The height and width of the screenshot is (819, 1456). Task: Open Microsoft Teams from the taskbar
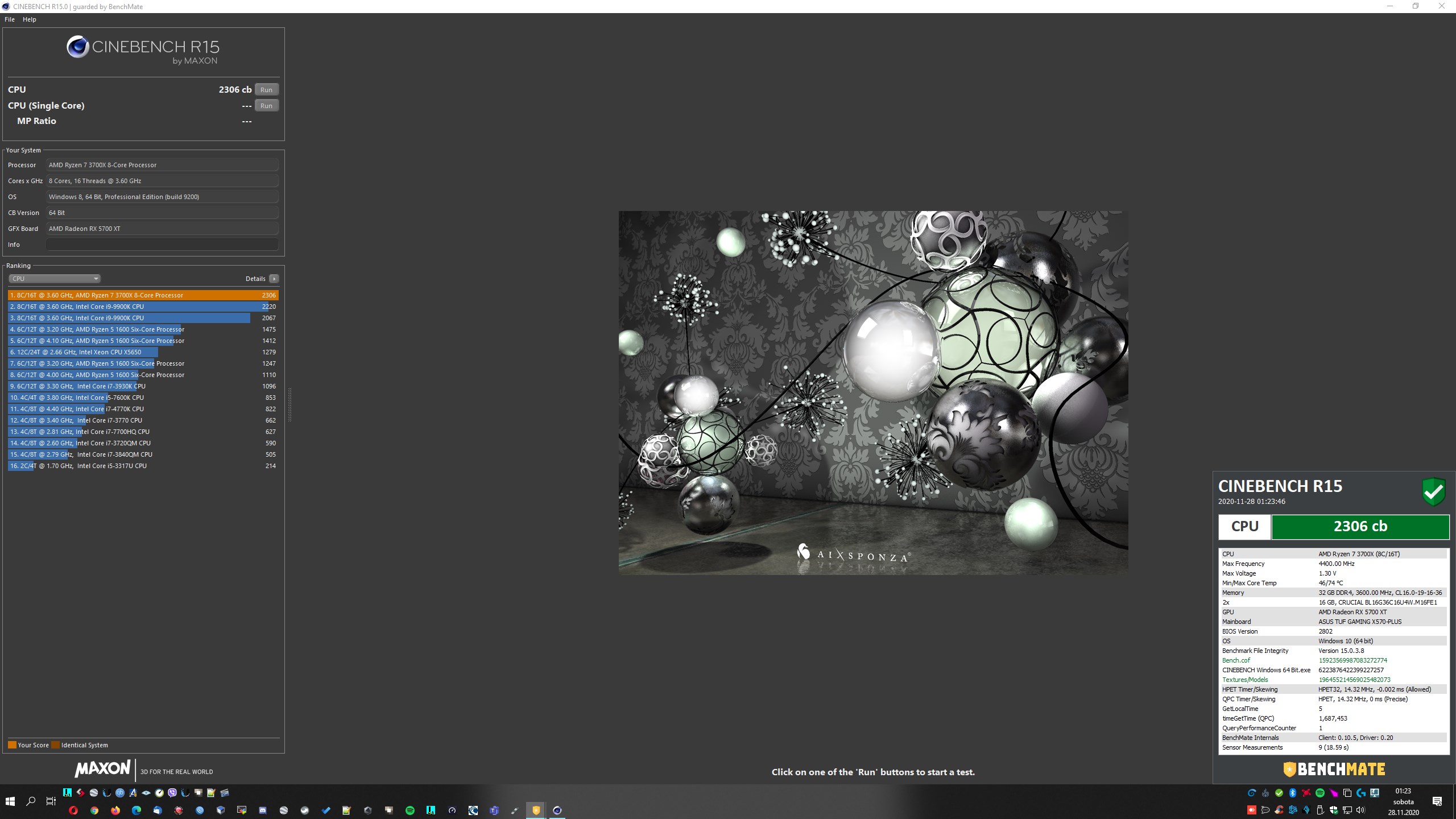pyautogui.click(x=494, y=810)
